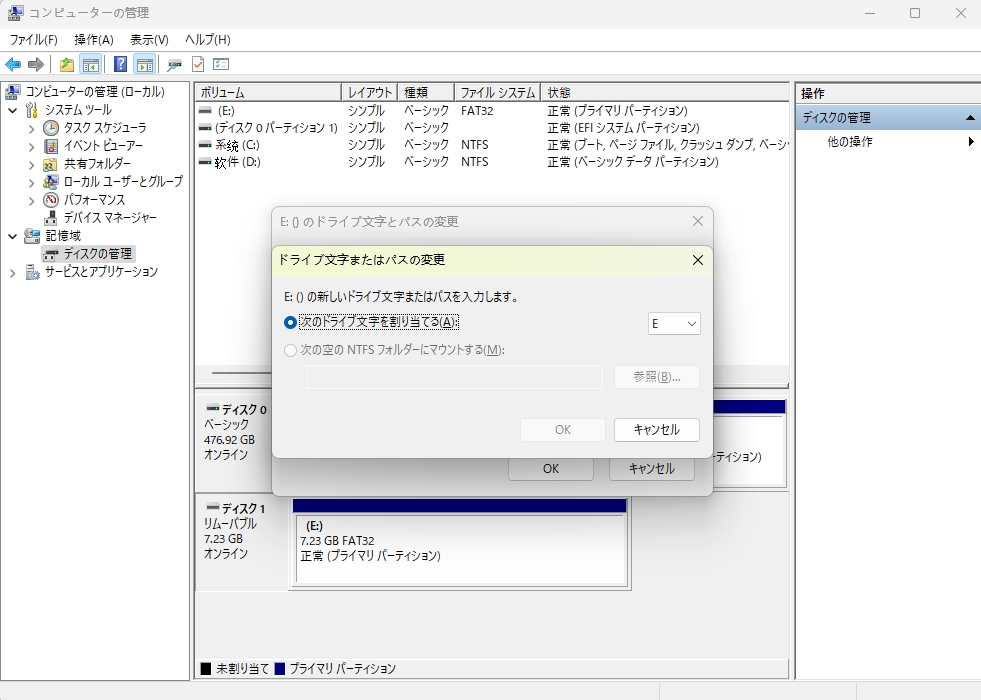Click the Up one level folder icon
The width and height of the screenshot is (981, 700).
[x=66, y=65]
